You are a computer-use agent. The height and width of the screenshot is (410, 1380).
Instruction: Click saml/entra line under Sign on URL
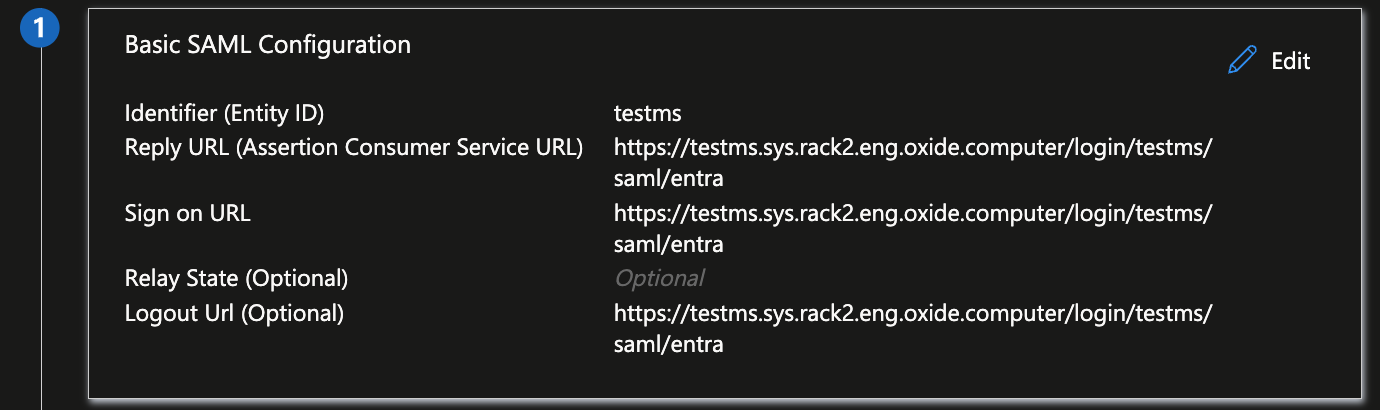tap(668, 245)
